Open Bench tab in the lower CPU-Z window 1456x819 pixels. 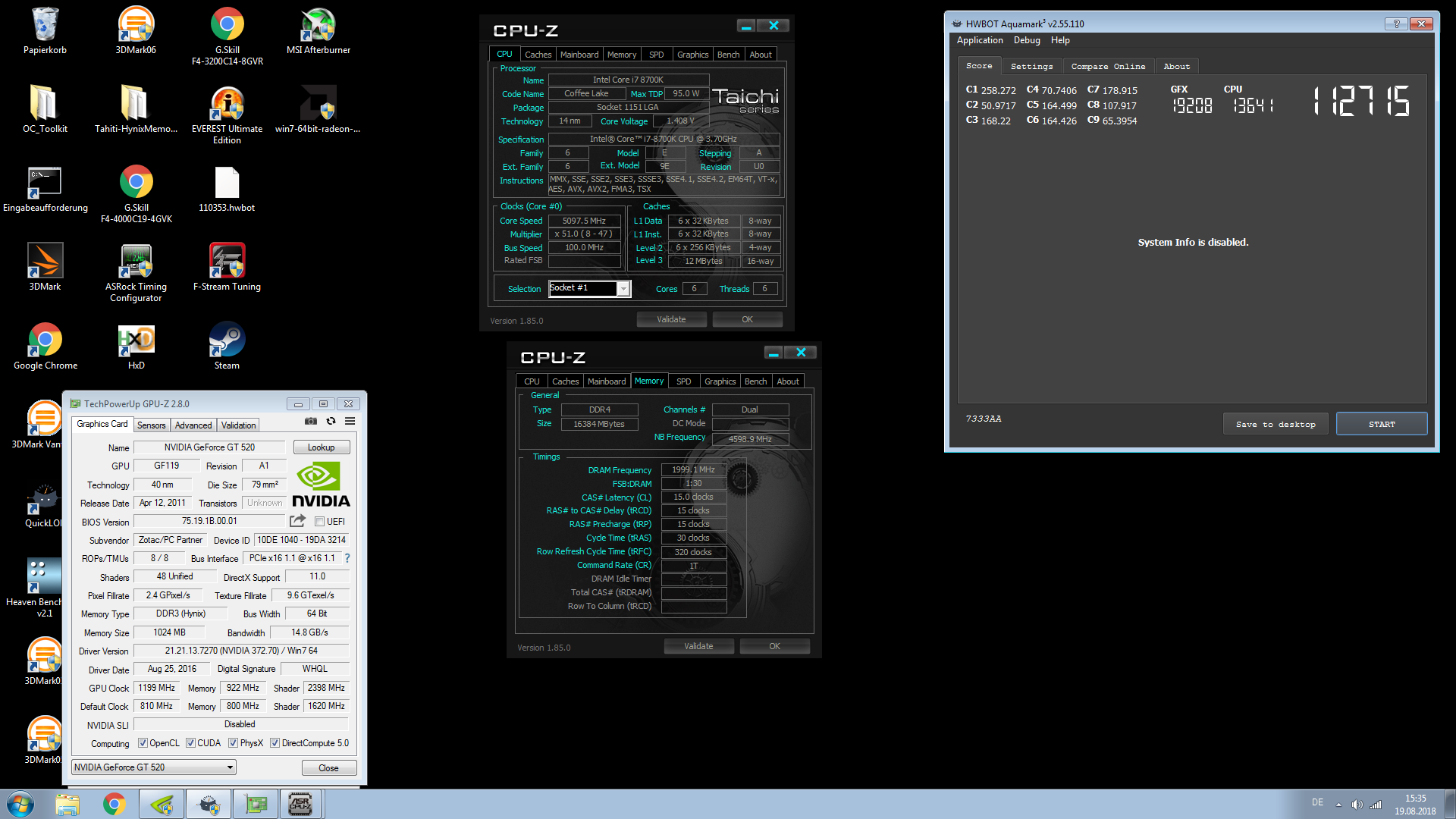coord(755,381)
